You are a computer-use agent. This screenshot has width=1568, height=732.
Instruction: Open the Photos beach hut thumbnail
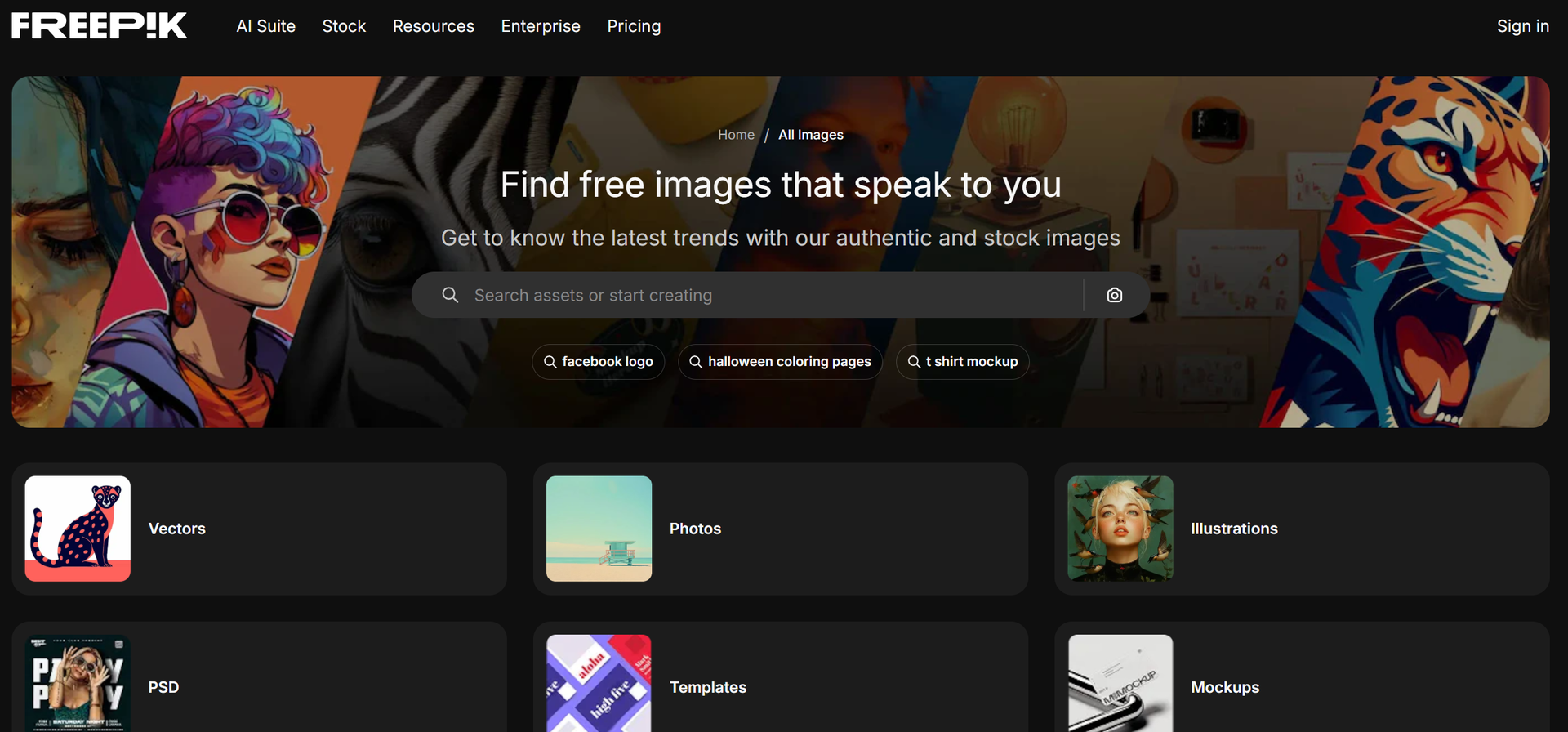point(599,529)
